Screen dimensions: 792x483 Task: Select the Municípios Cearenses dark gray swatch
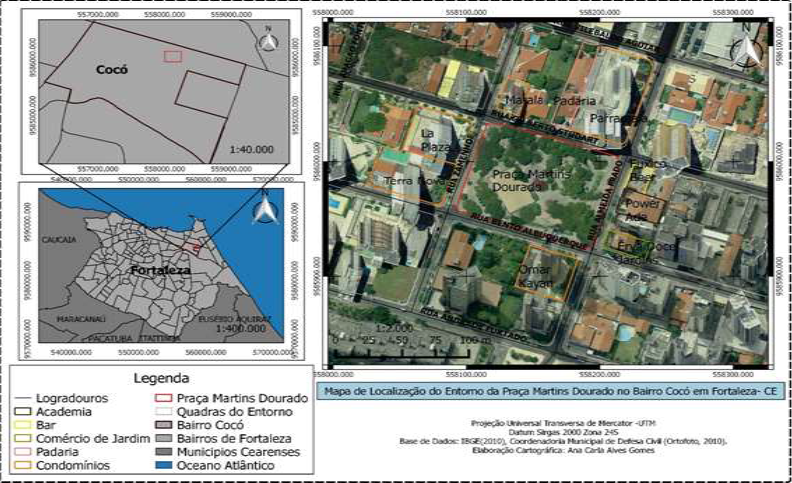tap(160, 452)
